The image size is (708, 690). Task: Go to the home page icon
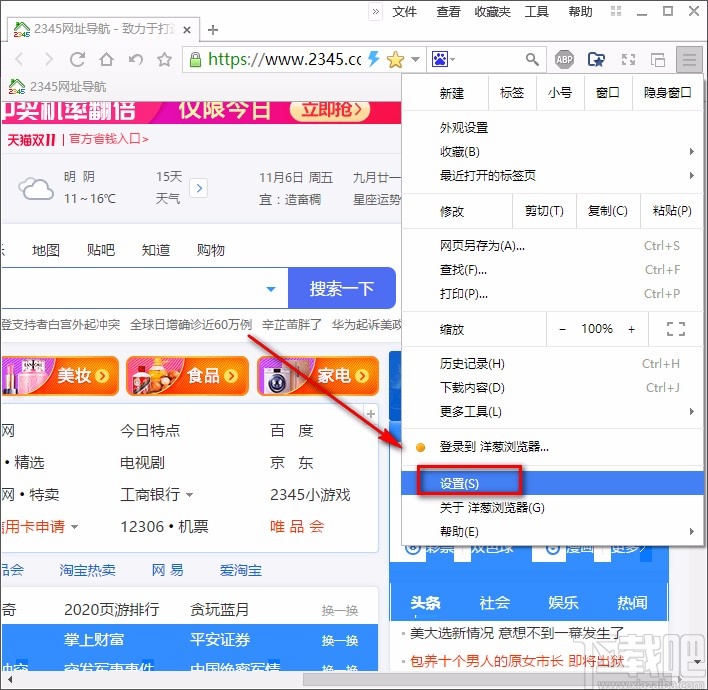(x=107, y=59)
